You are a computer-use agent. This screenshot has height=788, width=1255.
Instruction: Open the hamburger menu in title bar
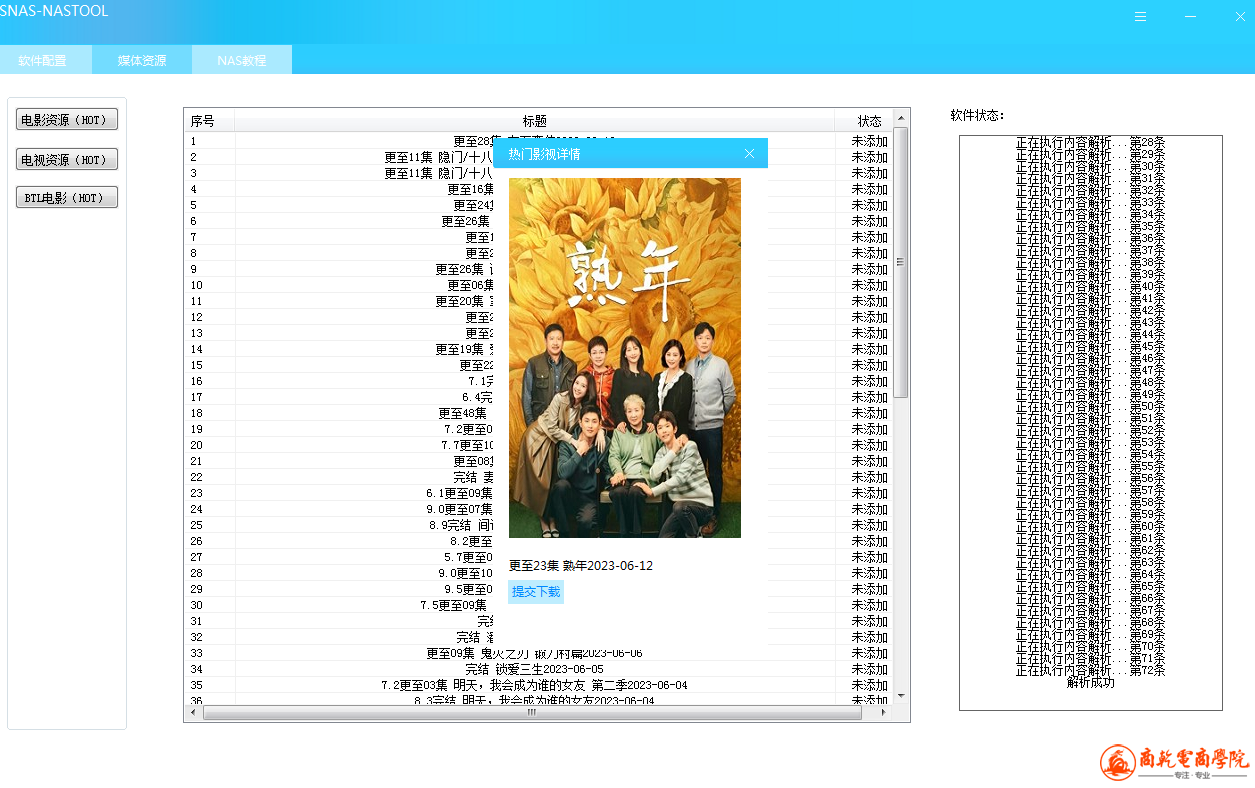click(1141, 17)
